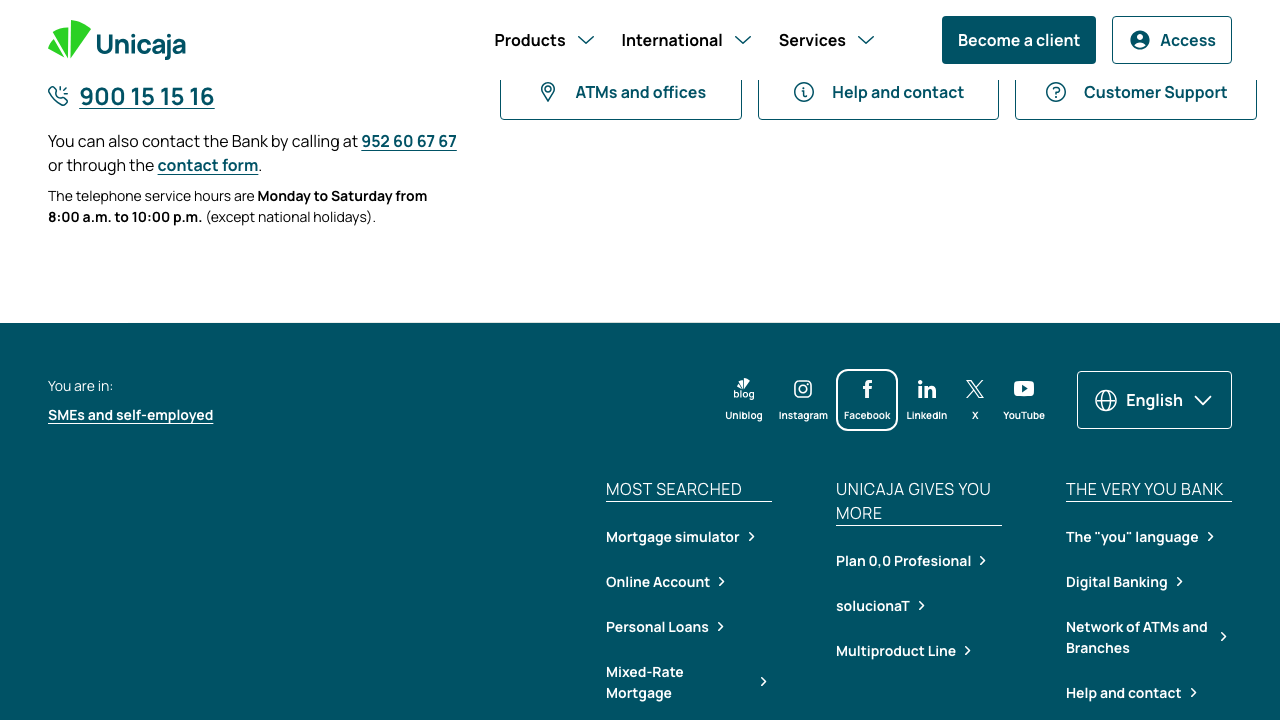
Task: Click SMEs and self-employed link
Action: click(131, 415)
